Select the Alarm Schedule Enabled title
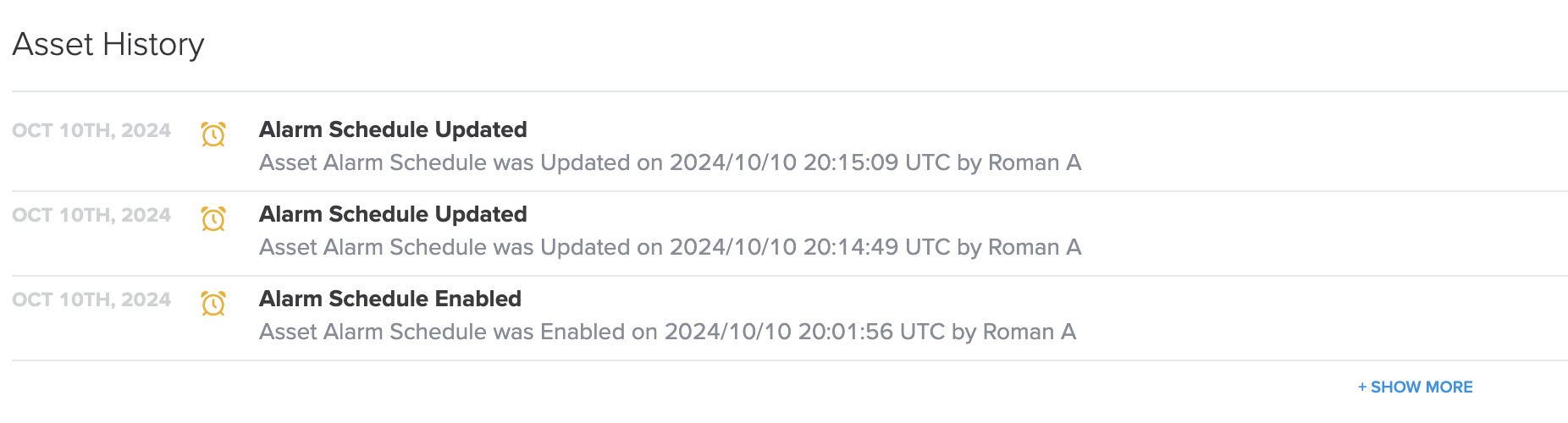The height and width of the screenshot is (423, 1568). [390, 299]
